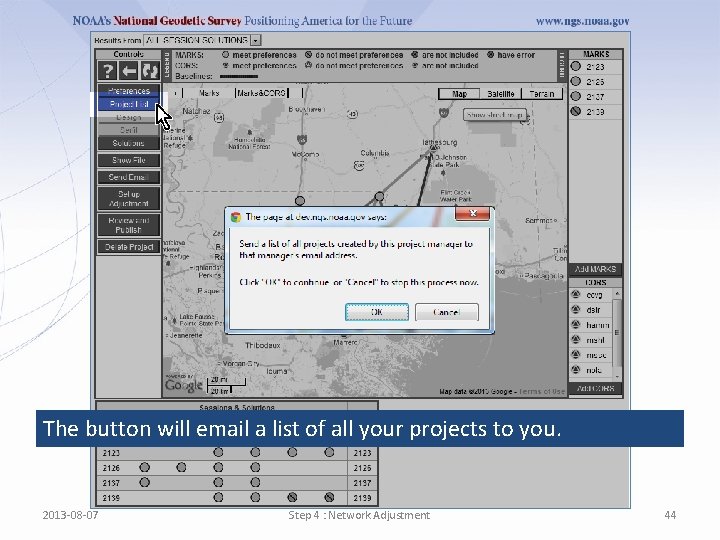Image resolution: width=720 pixels, height=540 pixels.
Task: Open the Terms of Use map link
Action: click(542, 392)
